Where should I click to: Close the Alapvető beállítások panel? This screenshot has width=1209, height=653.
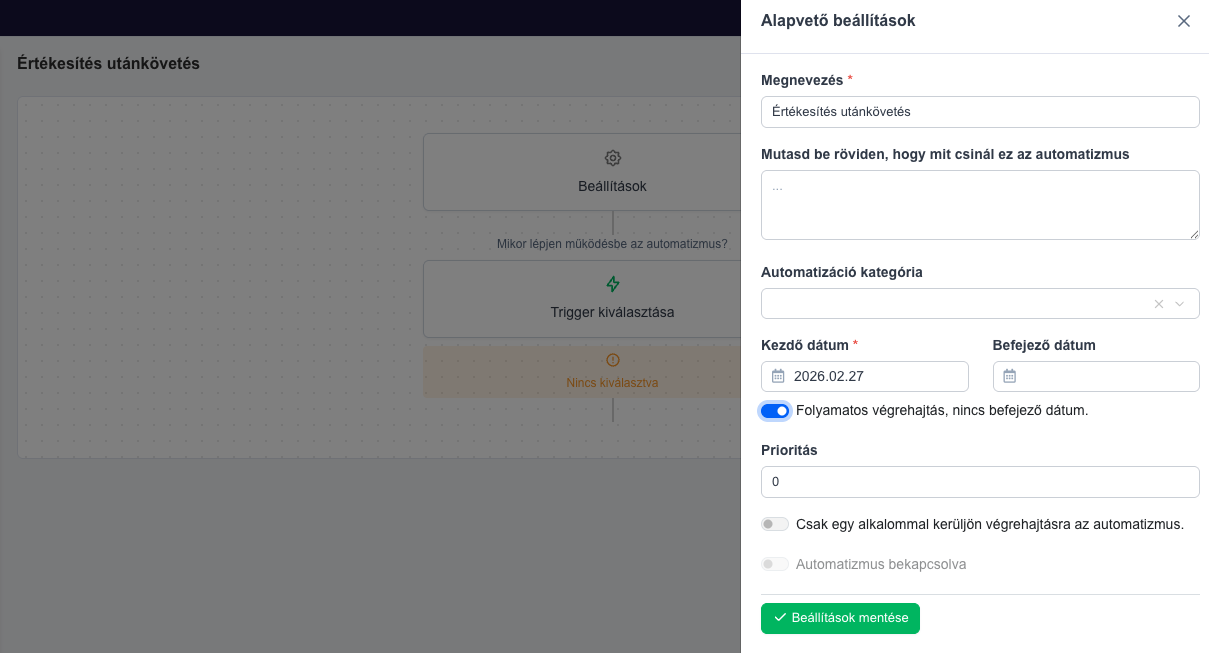1184,21
